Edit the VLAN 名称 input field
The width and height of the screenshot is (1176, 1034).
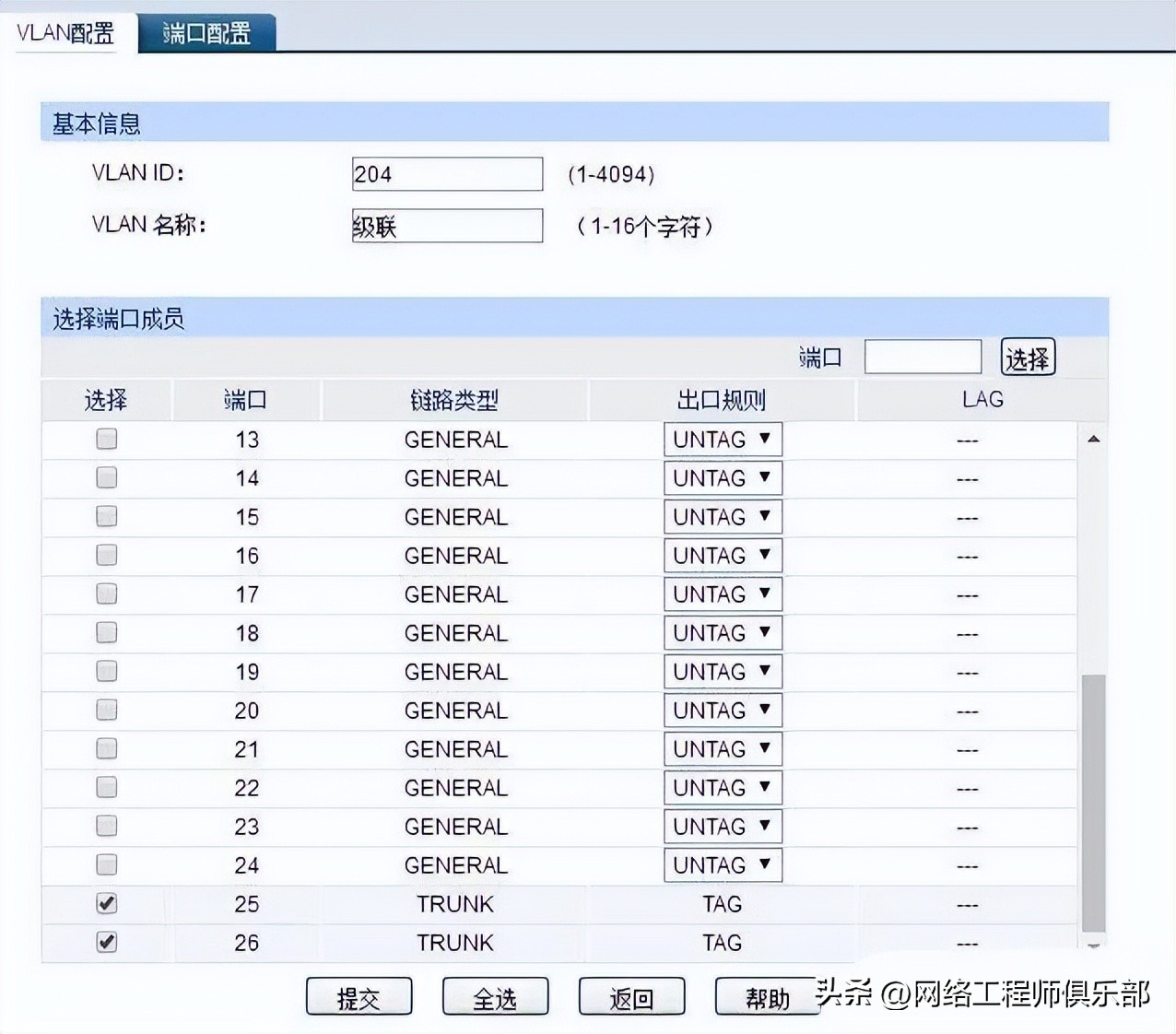tap(447, 225)
